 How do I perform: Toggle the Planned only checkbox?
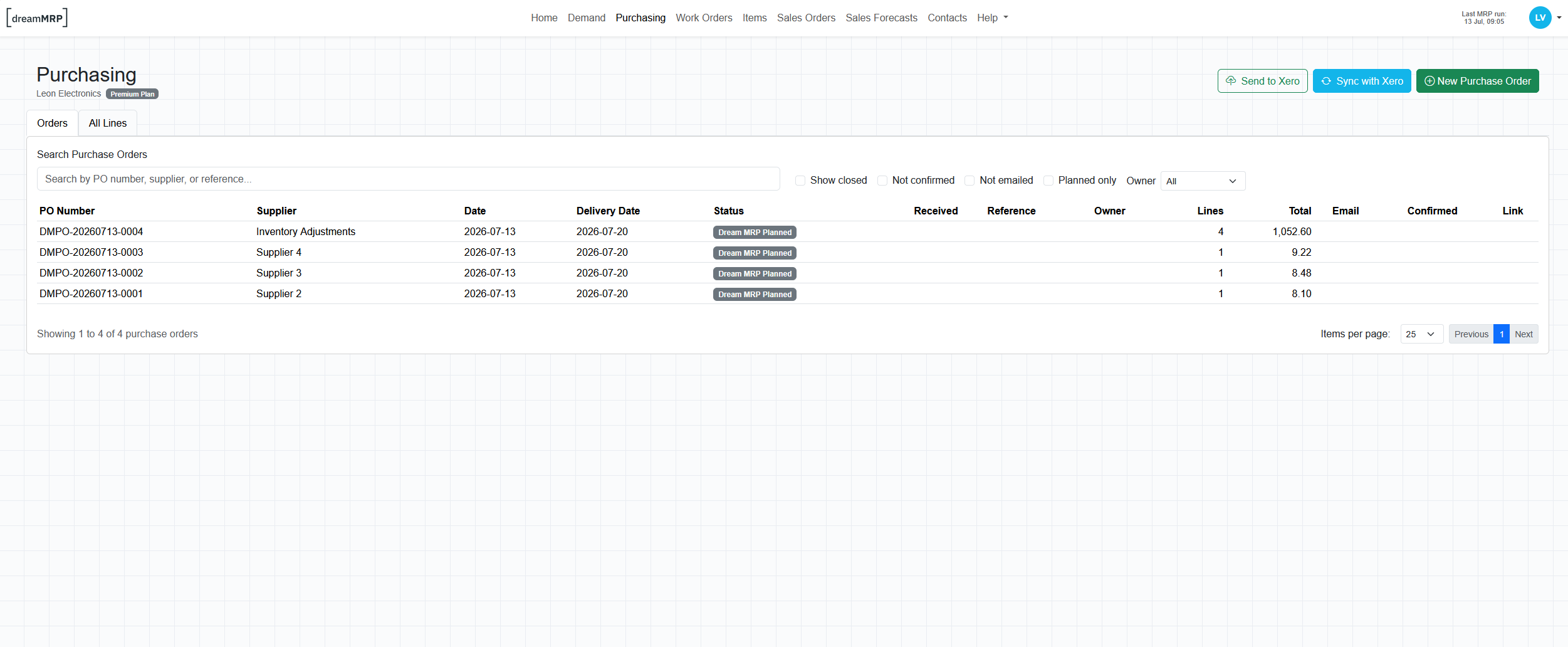[1048, 181]
